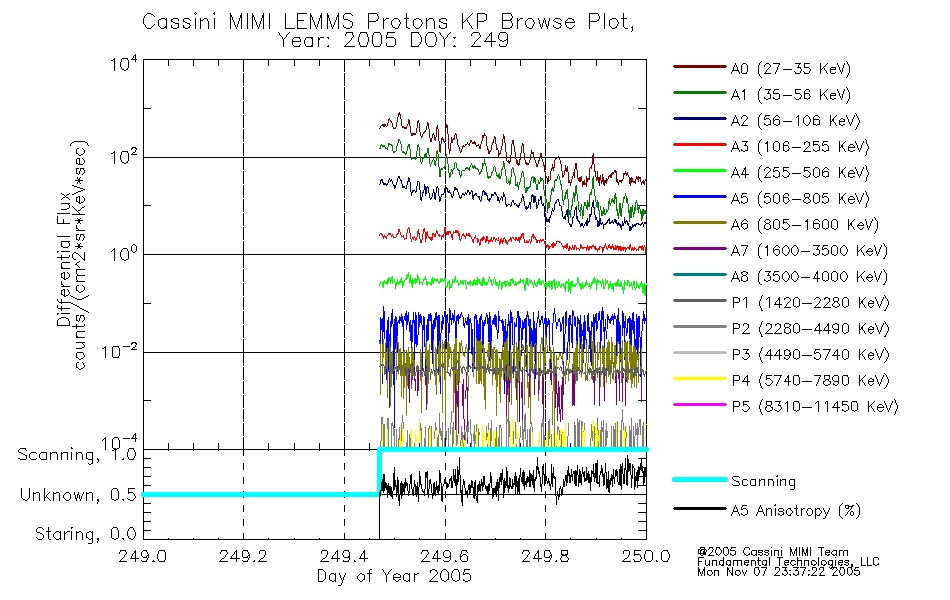This screenshot has width=950, height=600.
Task: Click the x-axis tick label 250.0
Action: point(646,556)
